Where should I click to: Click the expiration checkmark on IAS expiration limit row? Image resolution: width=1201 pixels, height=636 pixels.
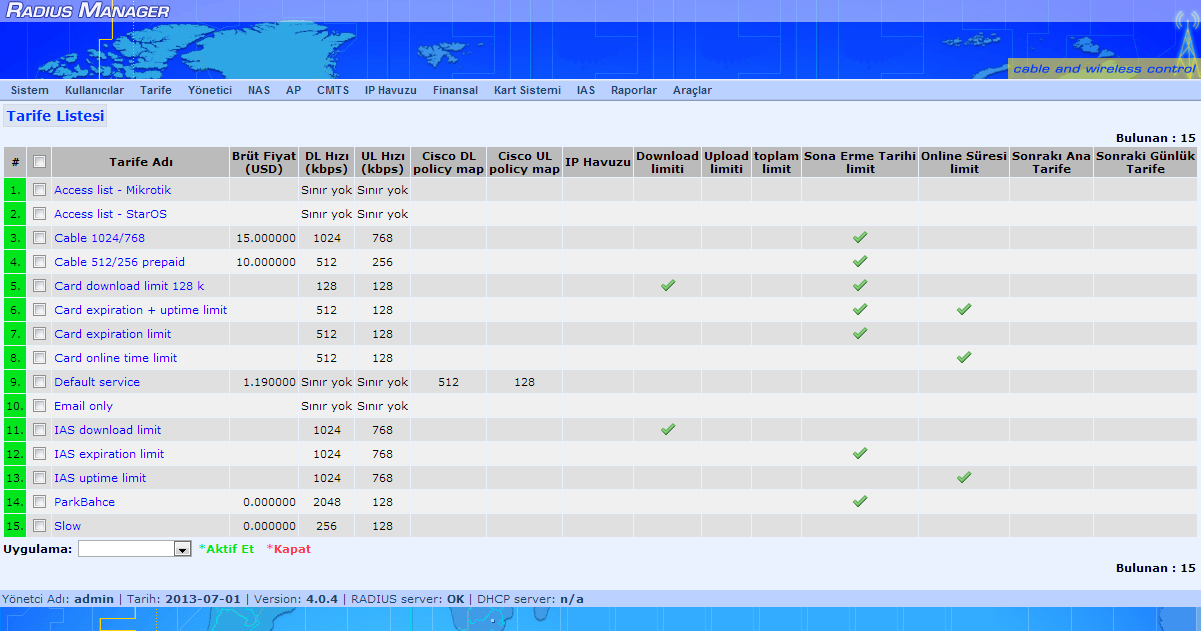[860, 453]
